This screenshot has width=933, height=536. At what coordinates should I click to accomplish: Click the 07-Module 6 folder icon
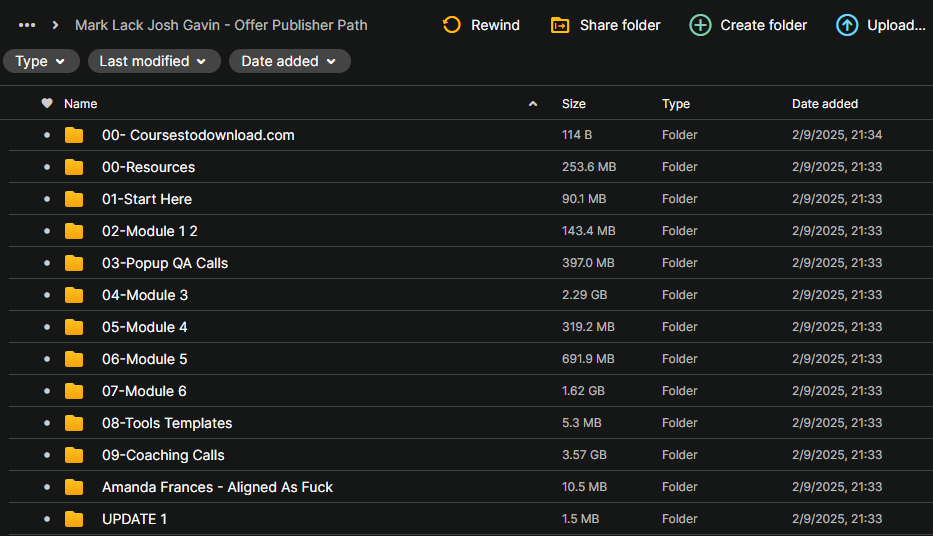[74, 391]
